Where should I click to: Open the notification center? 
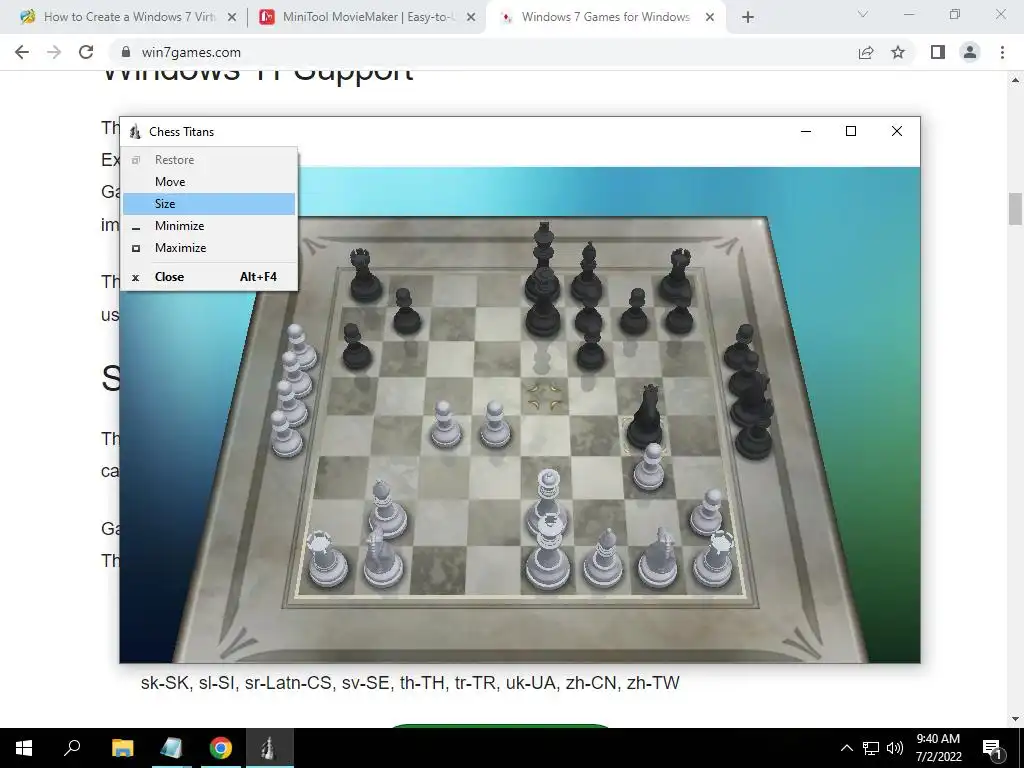point(993,748)
